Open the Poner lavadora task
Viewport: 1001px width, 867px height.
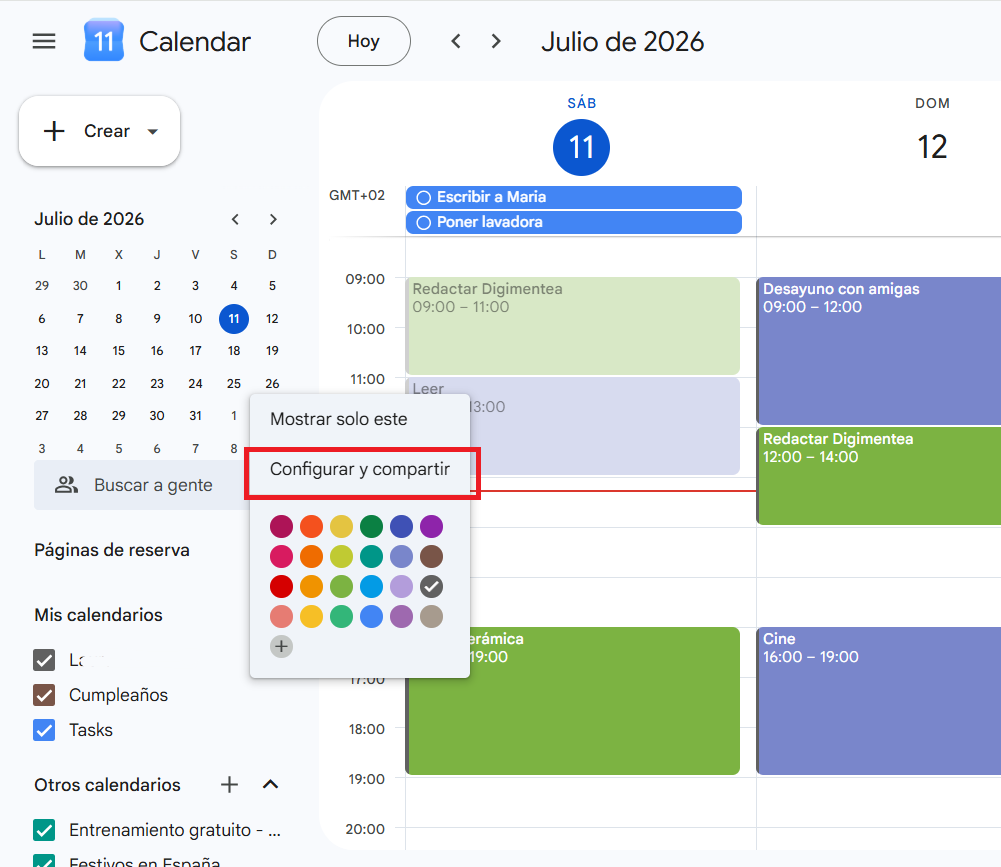click(574, 222)
